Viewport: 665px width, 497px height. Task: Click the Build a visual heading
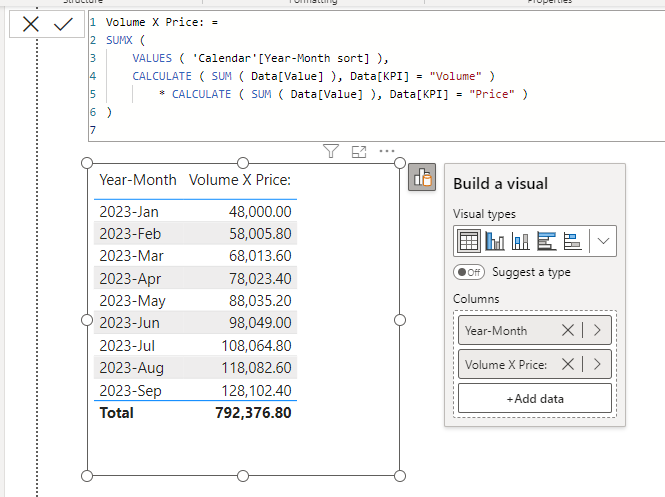(500, 184)
